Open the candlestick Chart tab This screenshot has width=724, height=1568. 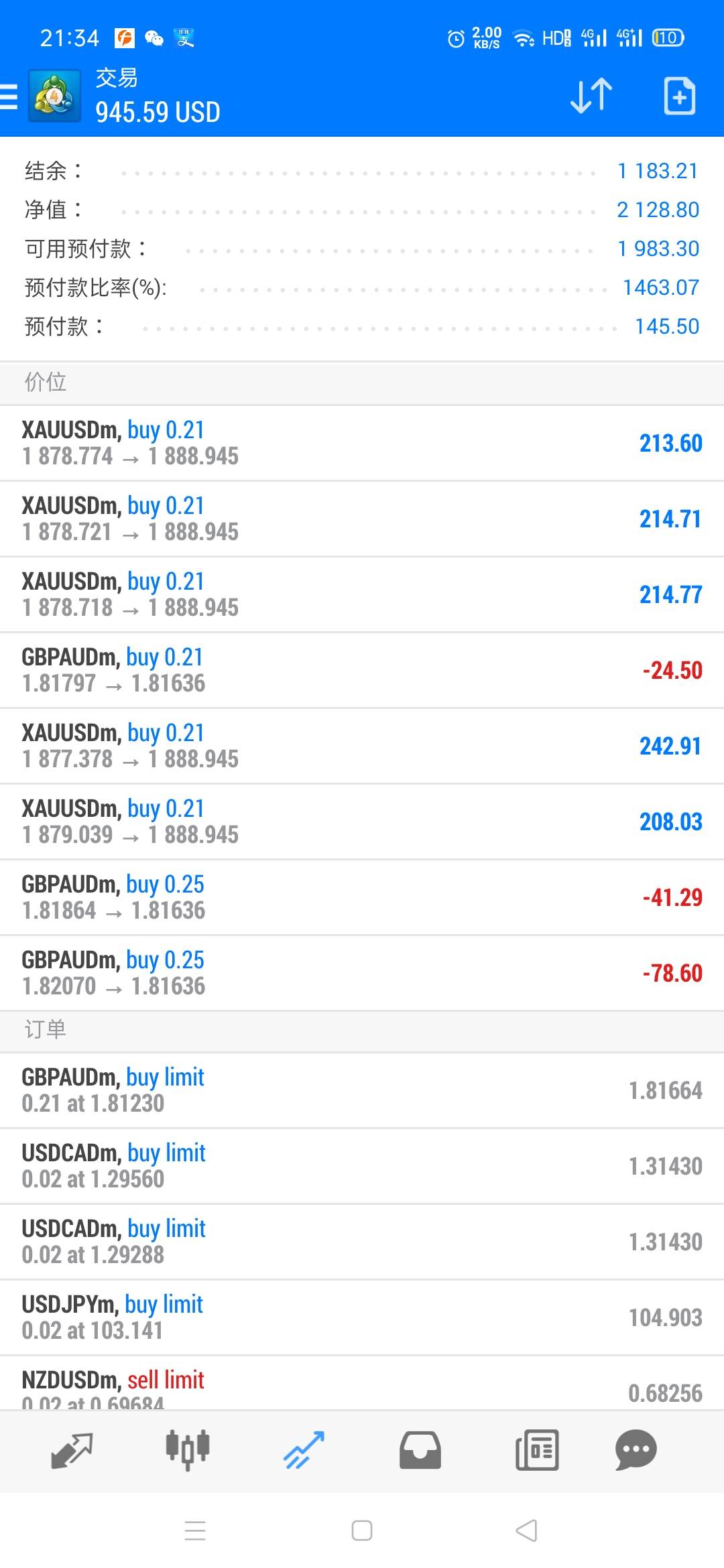[188, 1450]
